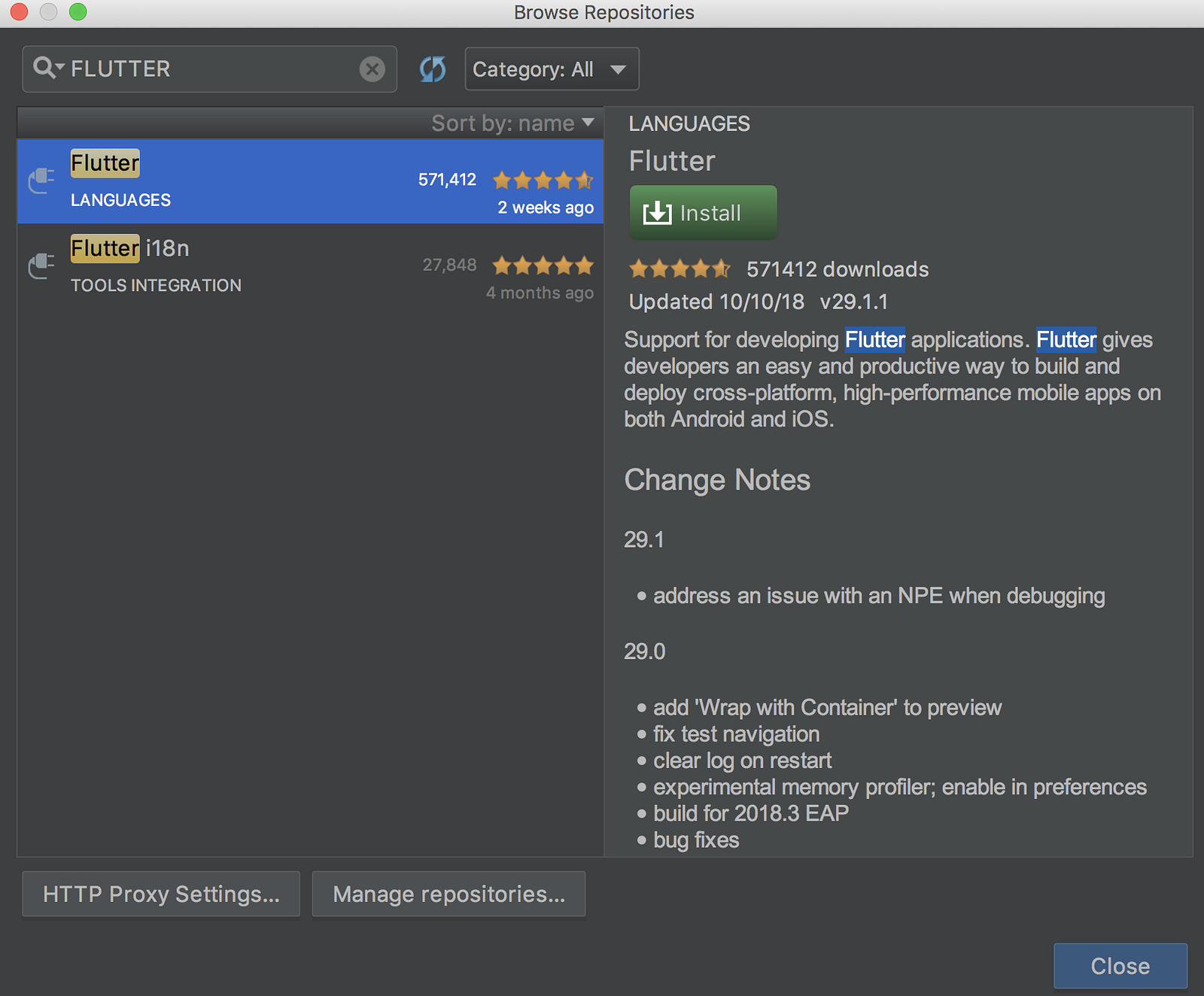Click the search magnifier history icon
The height and width of the screenshot is (996, 1204).
pos(44,68)
